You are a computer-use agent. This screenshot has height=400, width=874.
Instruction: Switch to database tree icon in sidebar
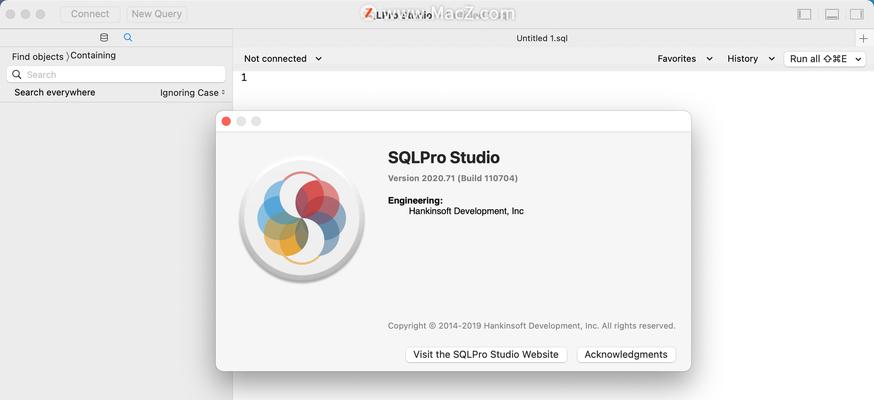pos(104,38)
